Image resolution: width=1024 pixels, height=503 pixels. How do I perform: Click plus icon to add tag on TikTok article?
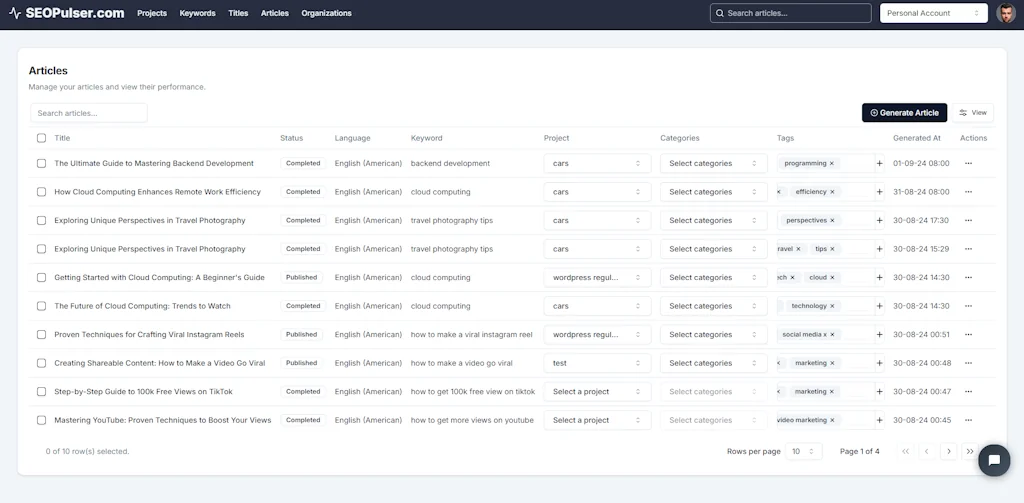click(879, 392)
